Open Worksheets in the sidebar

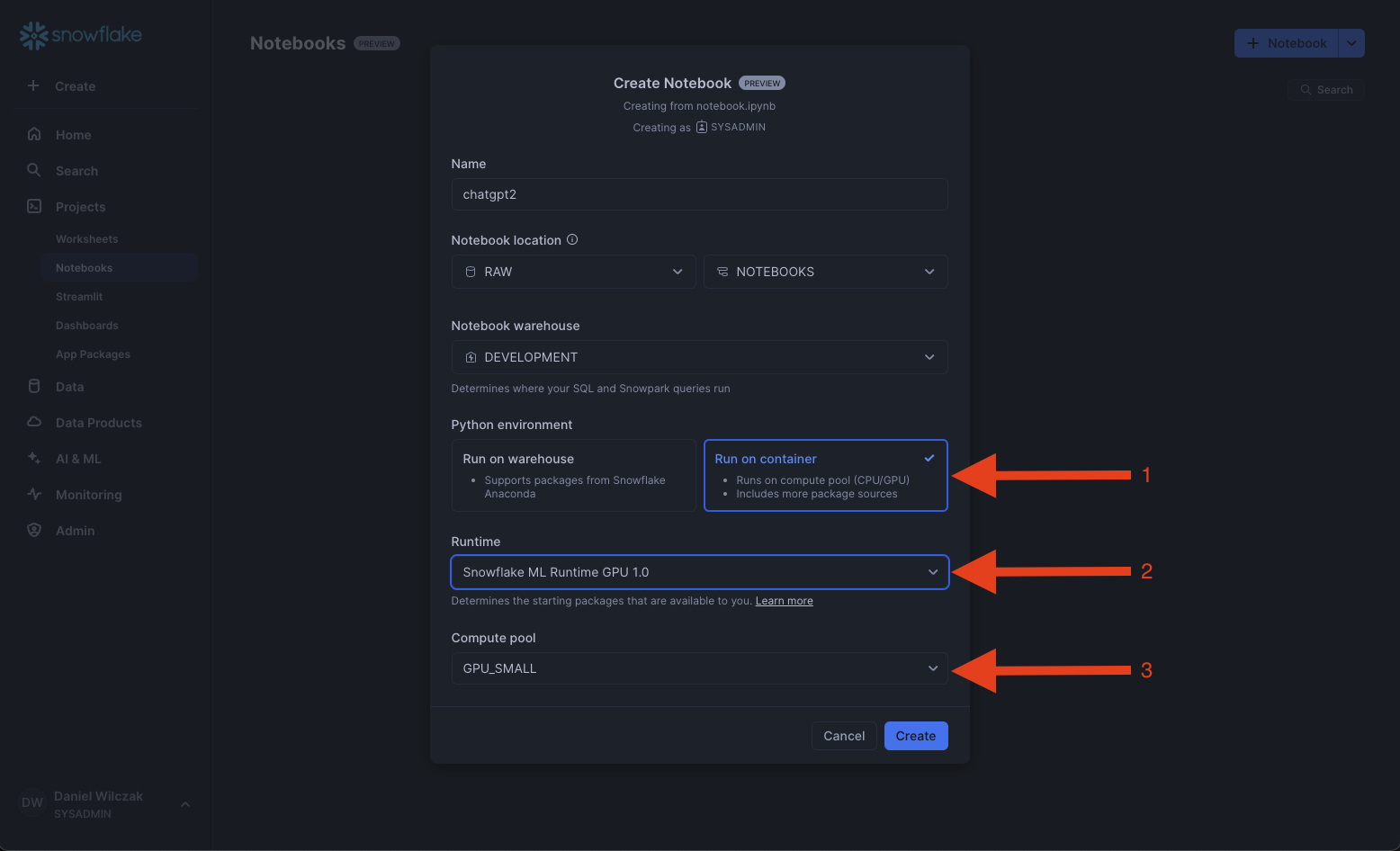(x=86, y=239)
